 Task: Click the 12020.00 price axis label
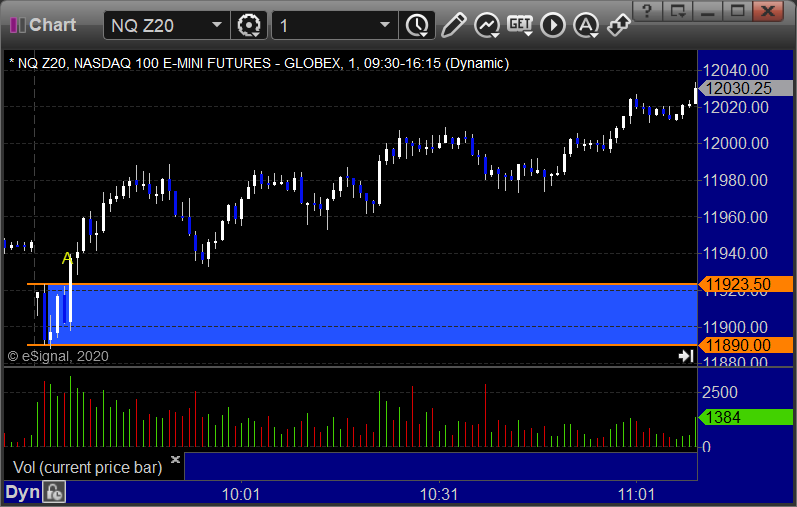point(735,107)
